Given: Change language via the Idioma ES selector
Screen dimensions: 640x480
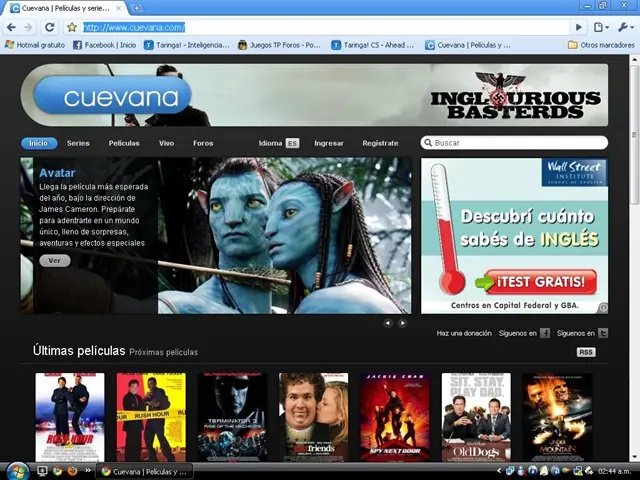Looking at the screenshot, I should (279, 143).
